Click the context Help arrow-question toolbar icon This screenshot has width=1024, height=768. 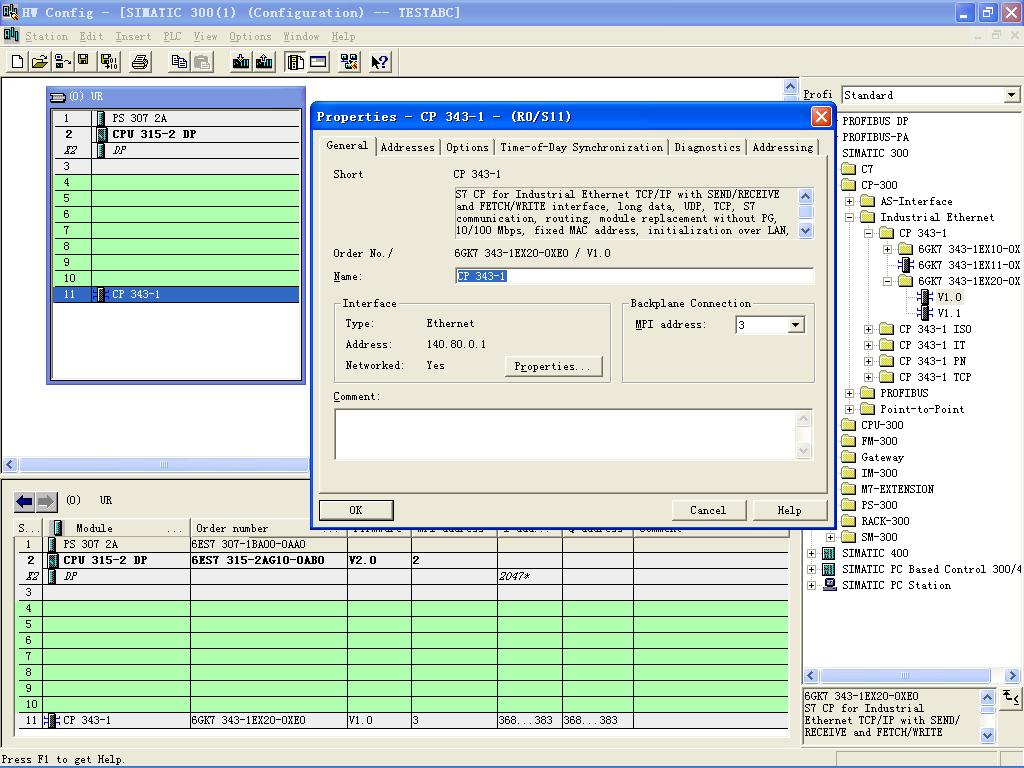[379, 62]
